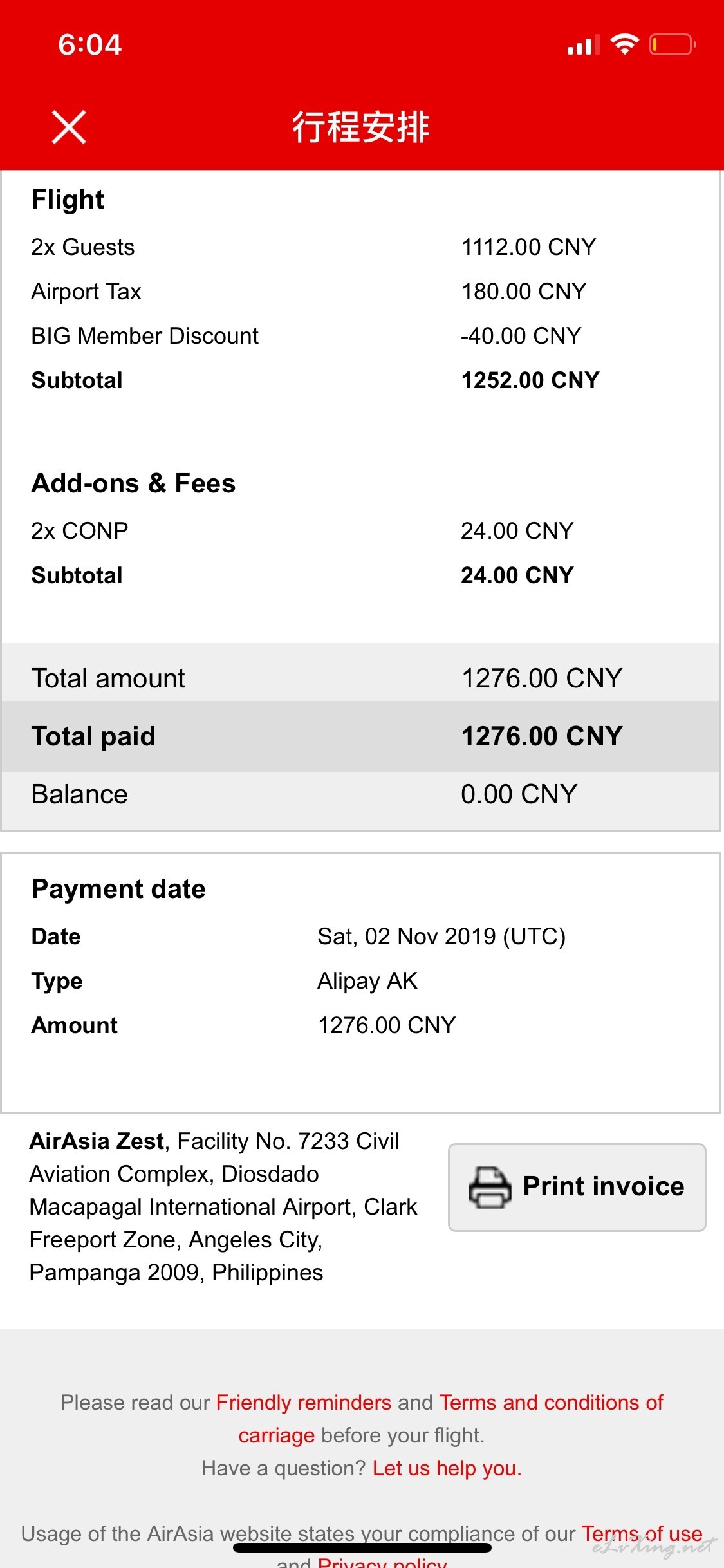The width and height of the screenshot is (724, 1568).
Task: Tap the Add-ons & Fees heading
Action: tap(133, 483)
